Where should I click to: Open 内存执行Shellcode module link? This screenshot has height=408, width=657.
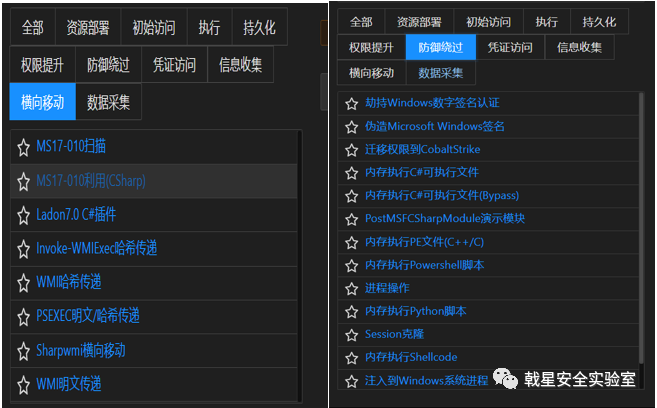click(411, 357)
